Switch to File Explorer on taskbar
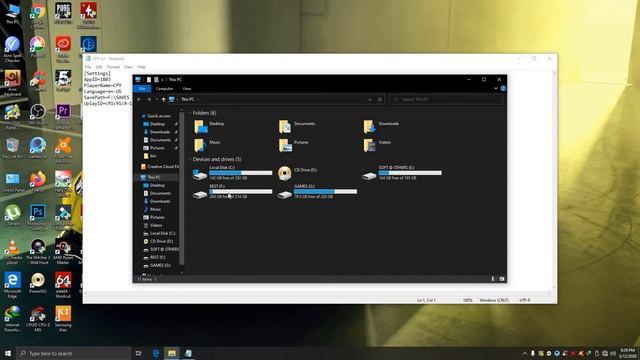The width and height of the screenshot is (640, 360). (172, 353)
